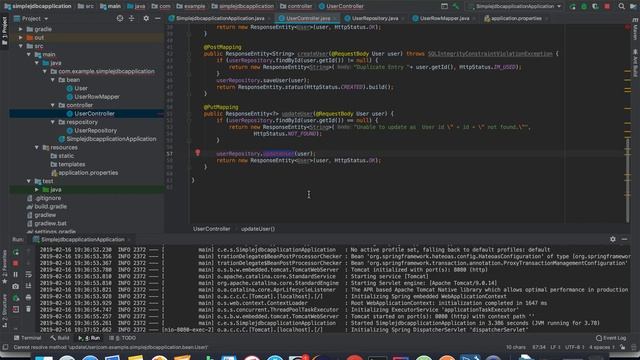Pause output in Run panel sidebar
This screenshot has height=360, width=640.
16,275
